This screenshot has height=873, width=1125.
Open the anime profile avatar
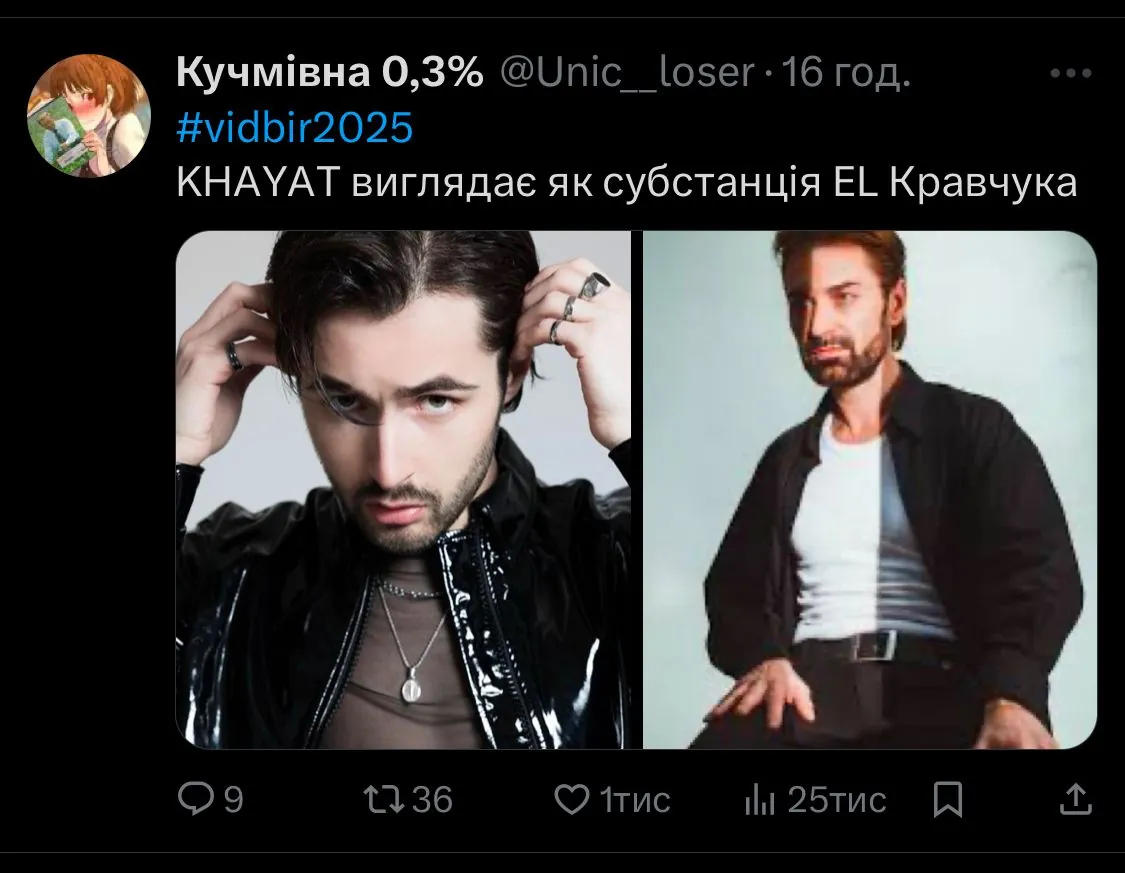pos(88,115)
